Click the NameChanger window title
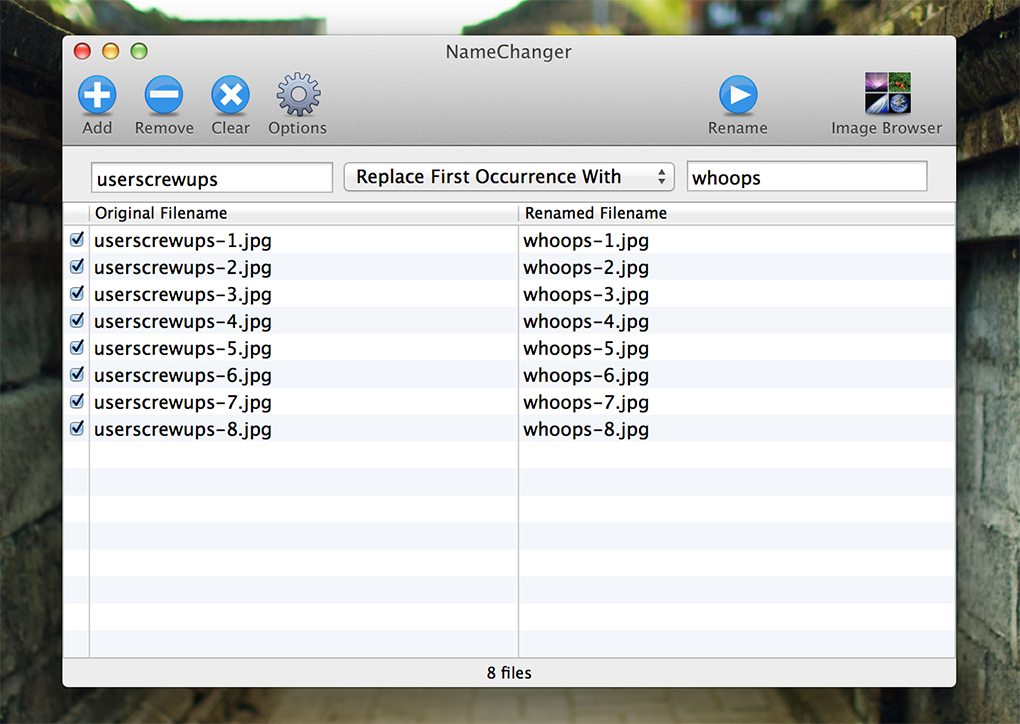 pyautogui.click(x=509, y=52)
